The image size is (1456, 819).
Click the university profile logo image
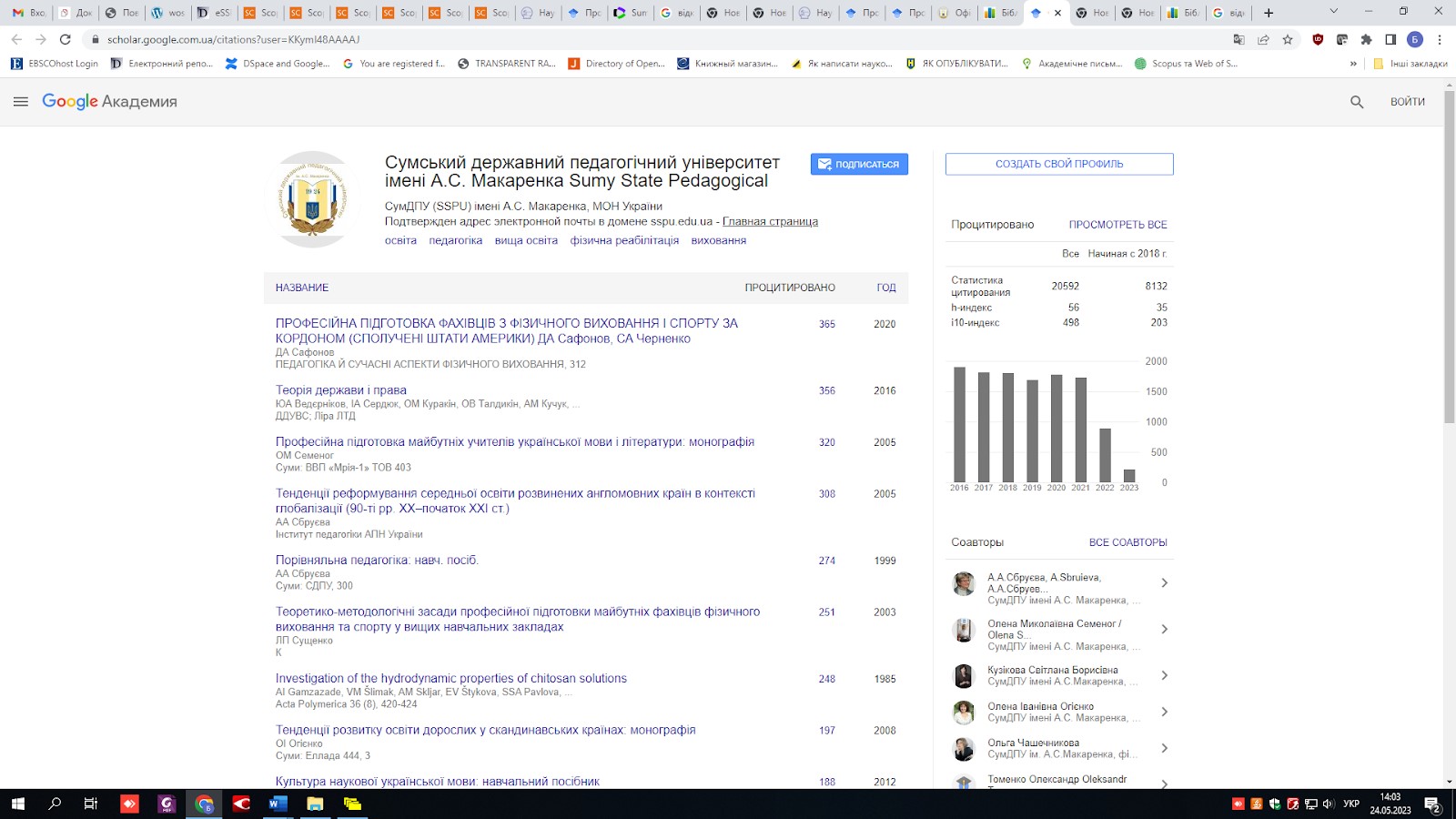(313, 199)
